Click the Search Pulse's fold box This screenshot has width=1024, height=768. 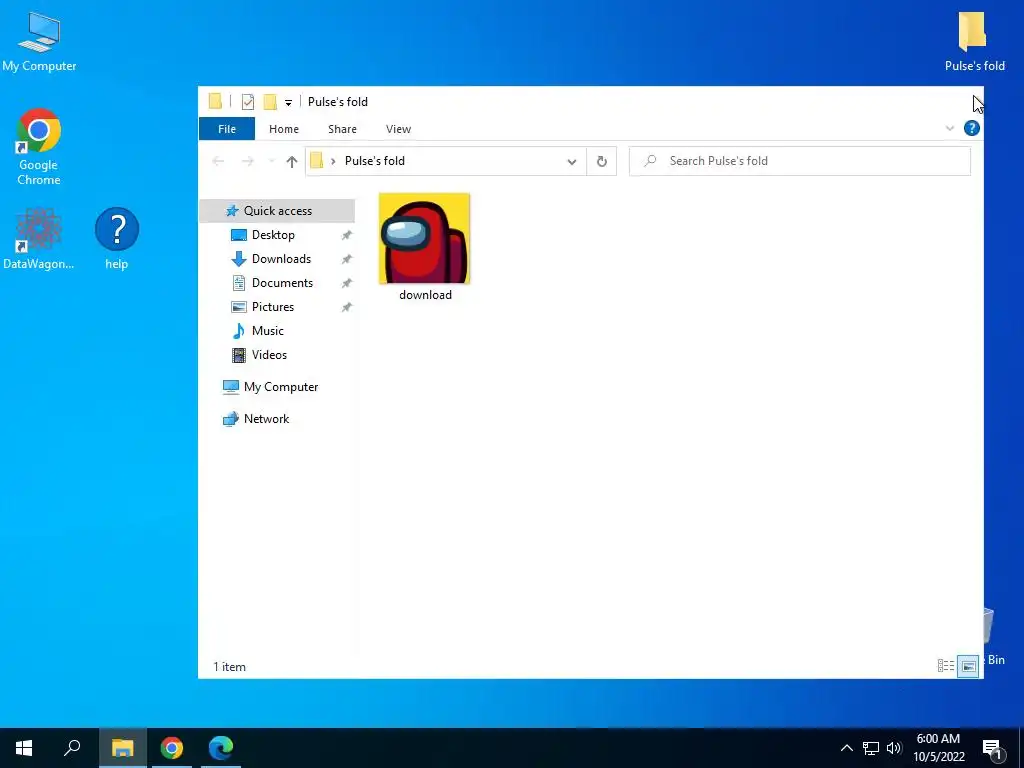[x=799, y=161]
